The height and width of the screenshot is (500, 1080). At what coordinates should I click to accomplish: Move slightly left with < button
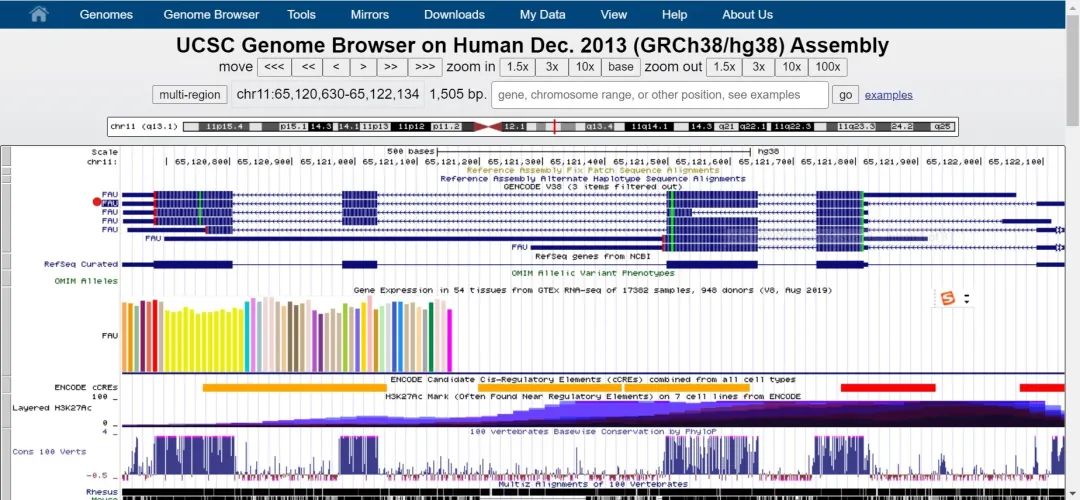tap(336, 67)
